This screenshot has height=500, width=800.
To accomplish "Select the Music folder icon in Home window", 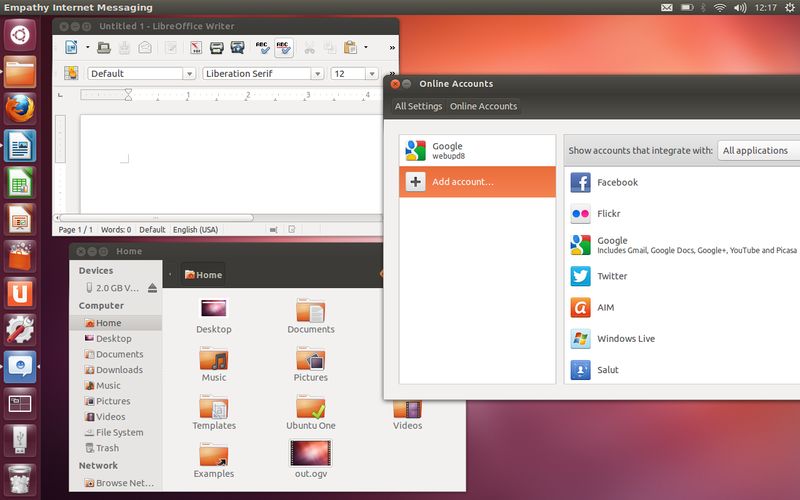I will tap(214, 359).
